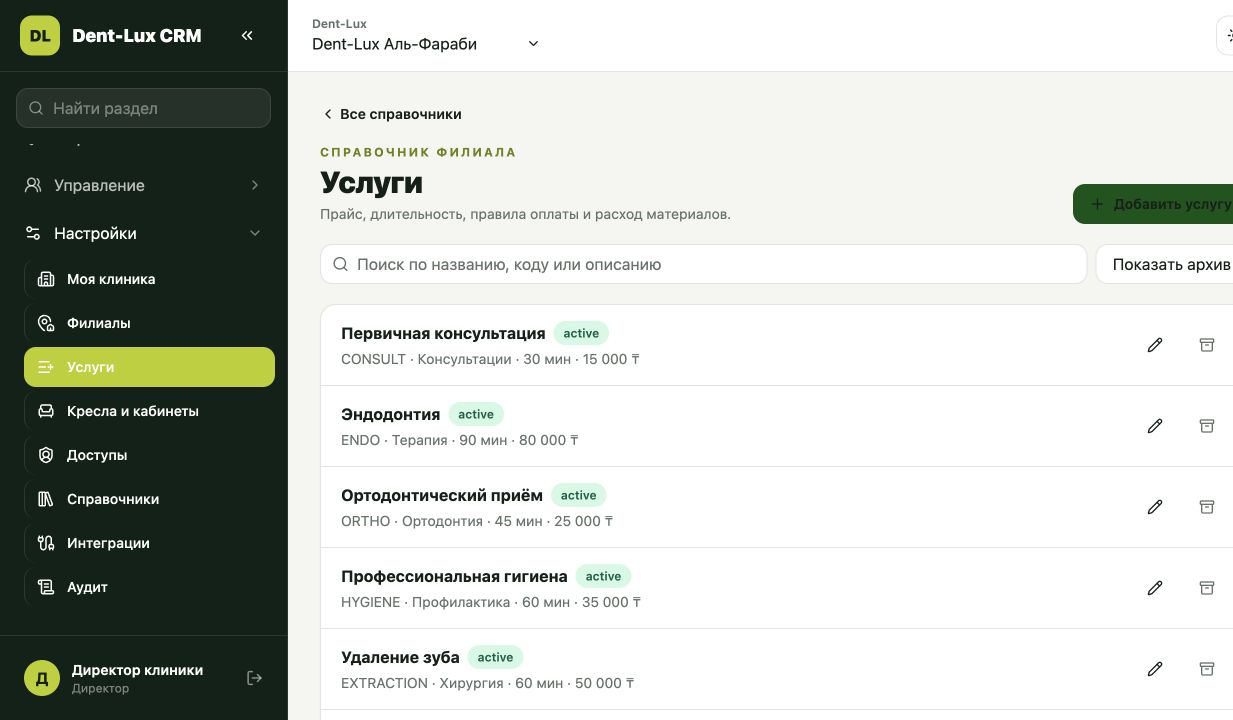Open the Dent-Lux Аль-Фараби branch dropdown
Screen dimensions: 1233x720
pyautogui.click(x=426, y=44)
